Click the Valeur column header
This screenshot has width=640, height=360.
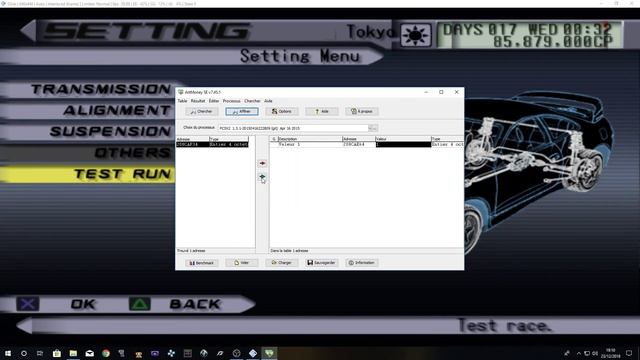403,139
